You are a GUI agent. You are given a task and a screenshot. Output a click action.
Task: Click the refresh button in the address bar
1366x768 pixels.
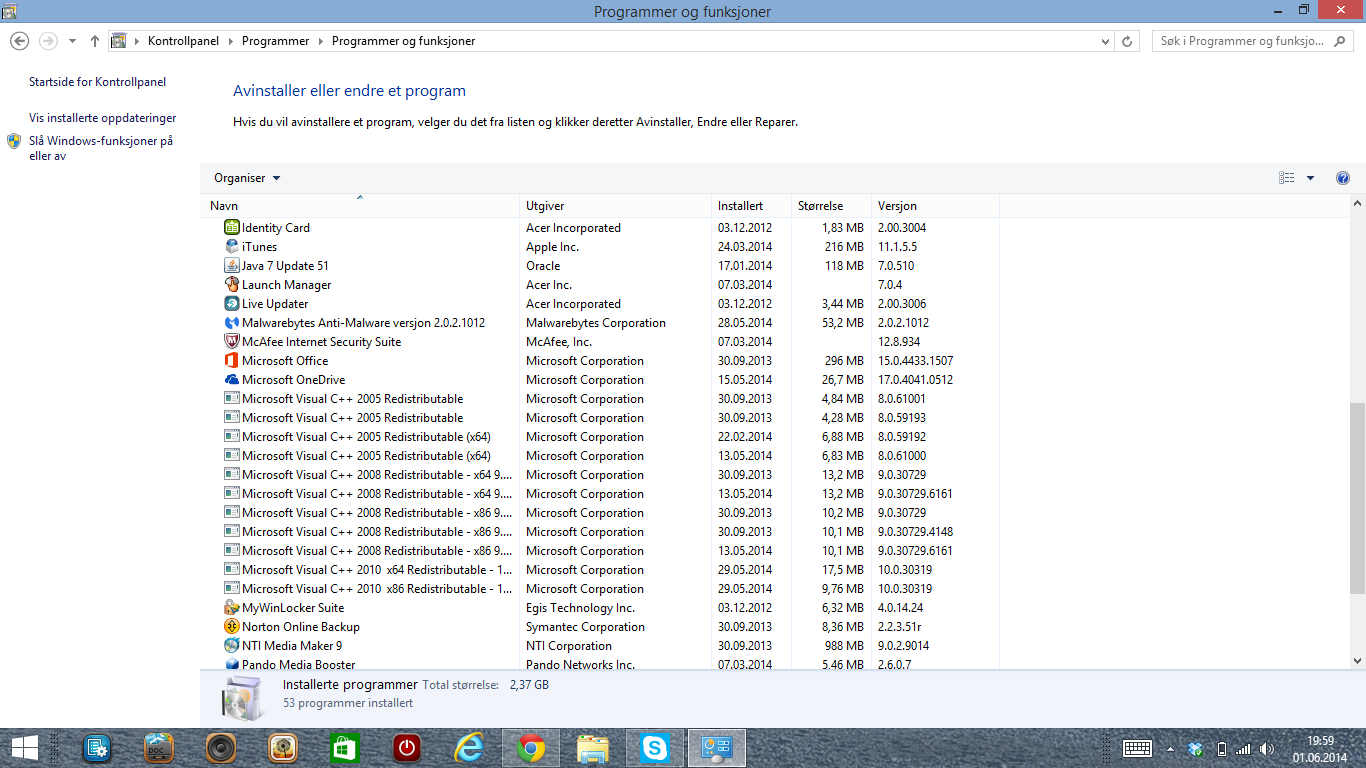[1128, 41]
